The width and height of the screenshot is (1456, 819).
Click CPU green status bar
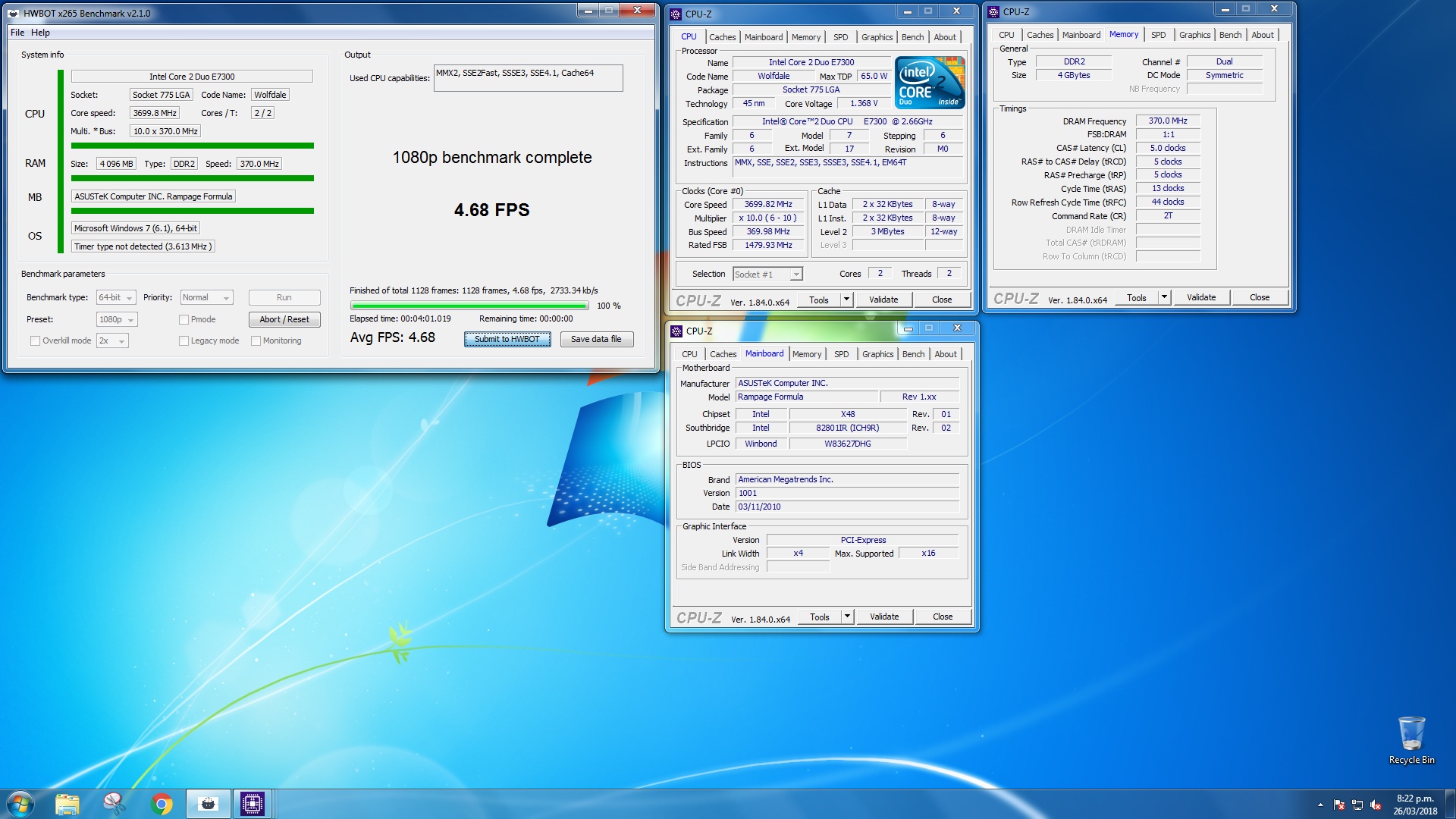[x=193, y=146]
